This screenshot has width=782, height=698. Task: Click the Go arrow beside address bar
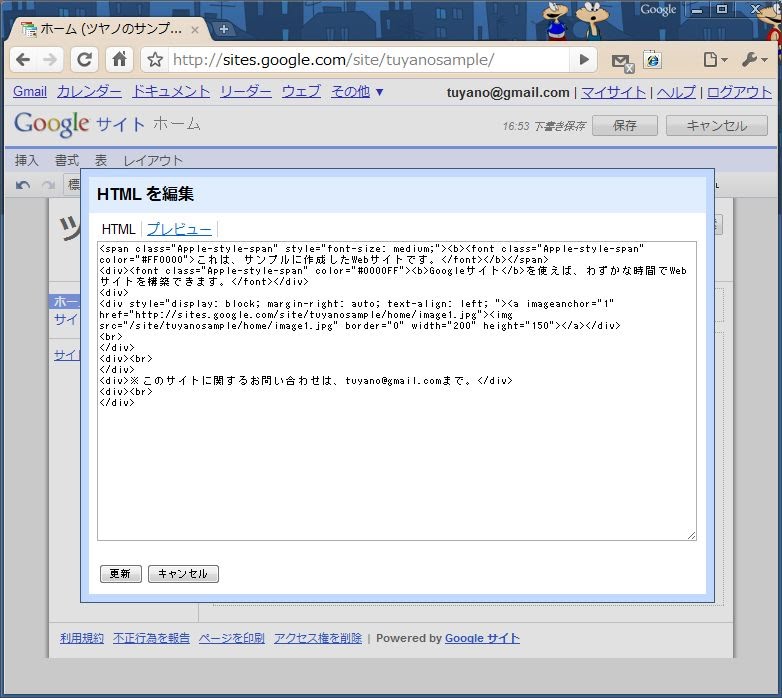(584, 60)
